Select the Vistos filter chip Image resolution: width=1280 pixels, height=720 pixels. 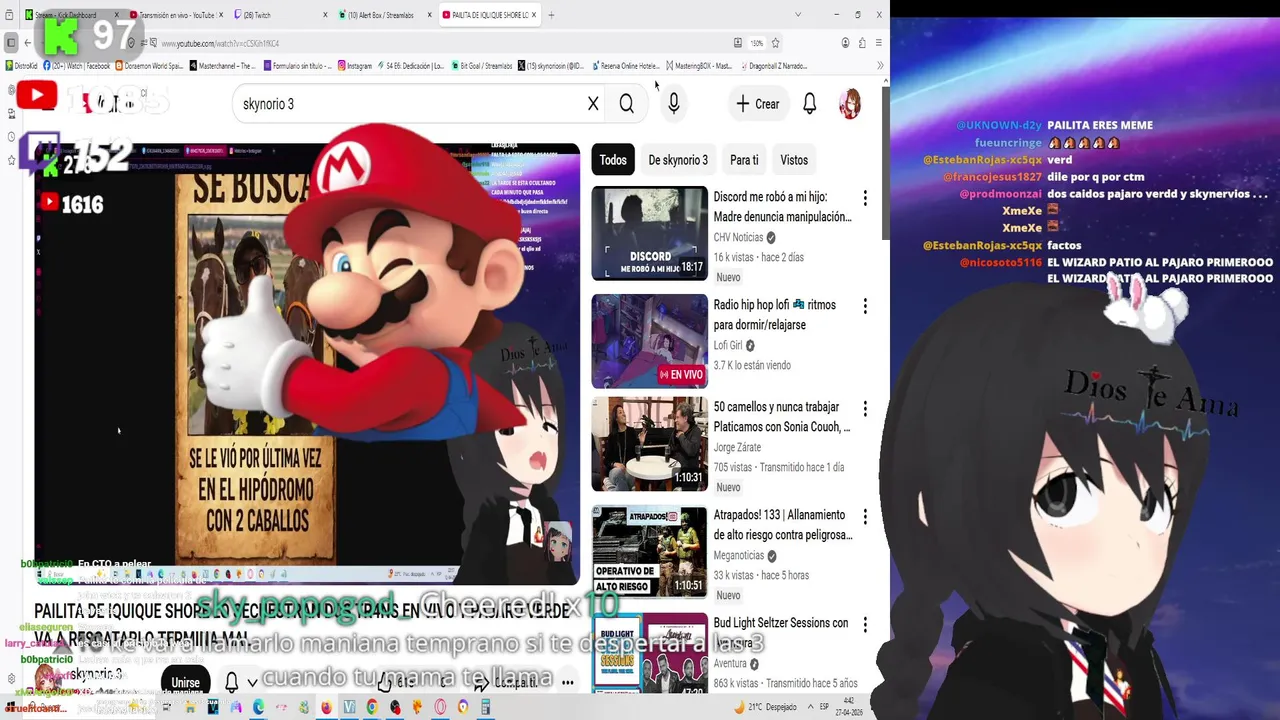(794, 160)
